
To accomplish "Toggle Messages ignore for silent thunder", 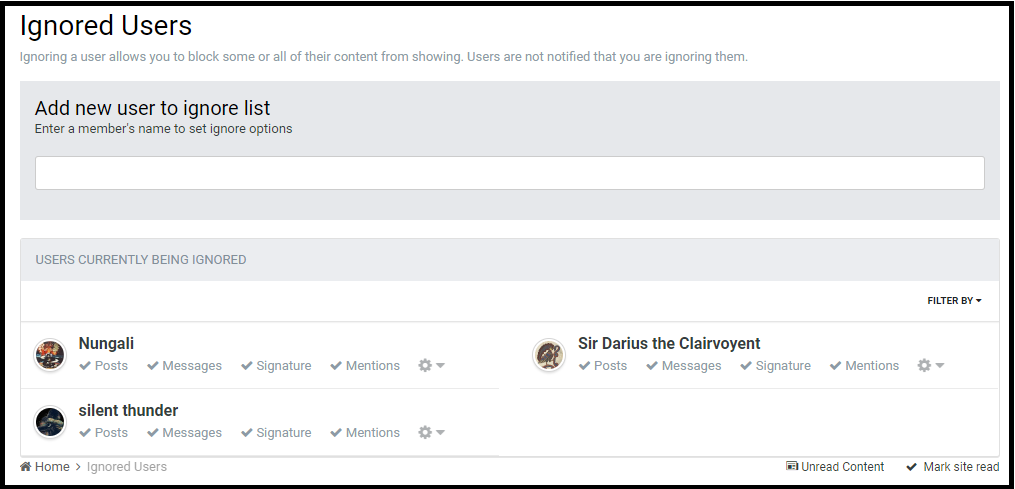I will pyautogui.click(x=184, y=432).
